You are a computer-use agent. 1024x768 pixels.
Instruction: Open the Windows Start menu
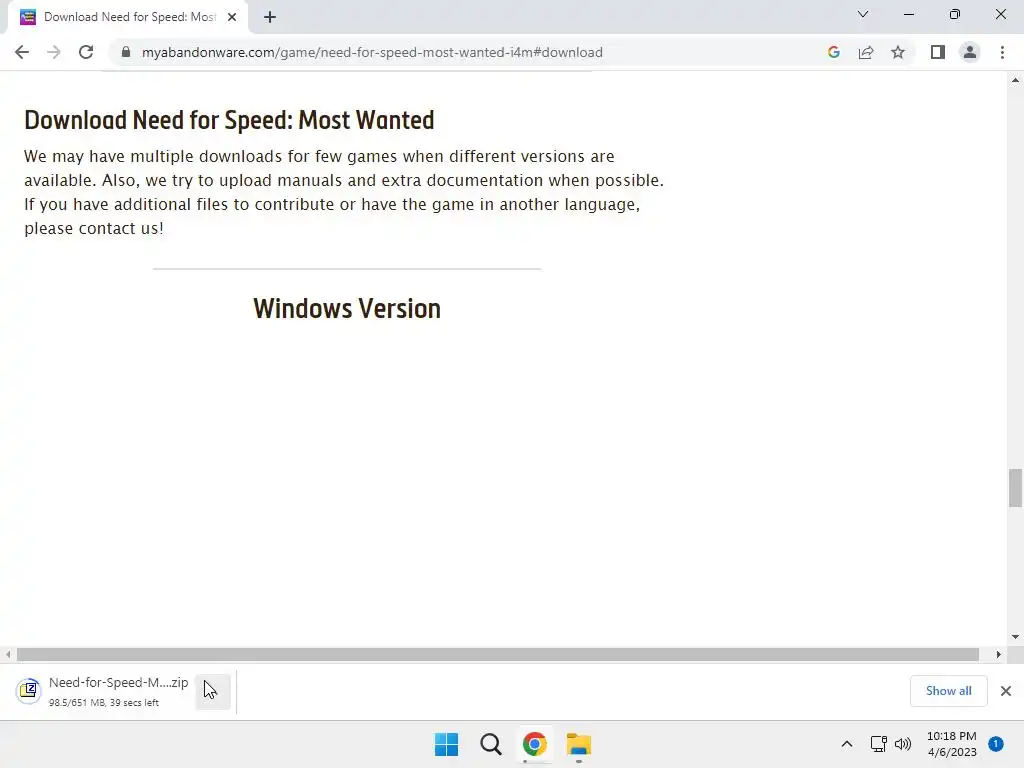pyautogui.click(x=447, y=744)
